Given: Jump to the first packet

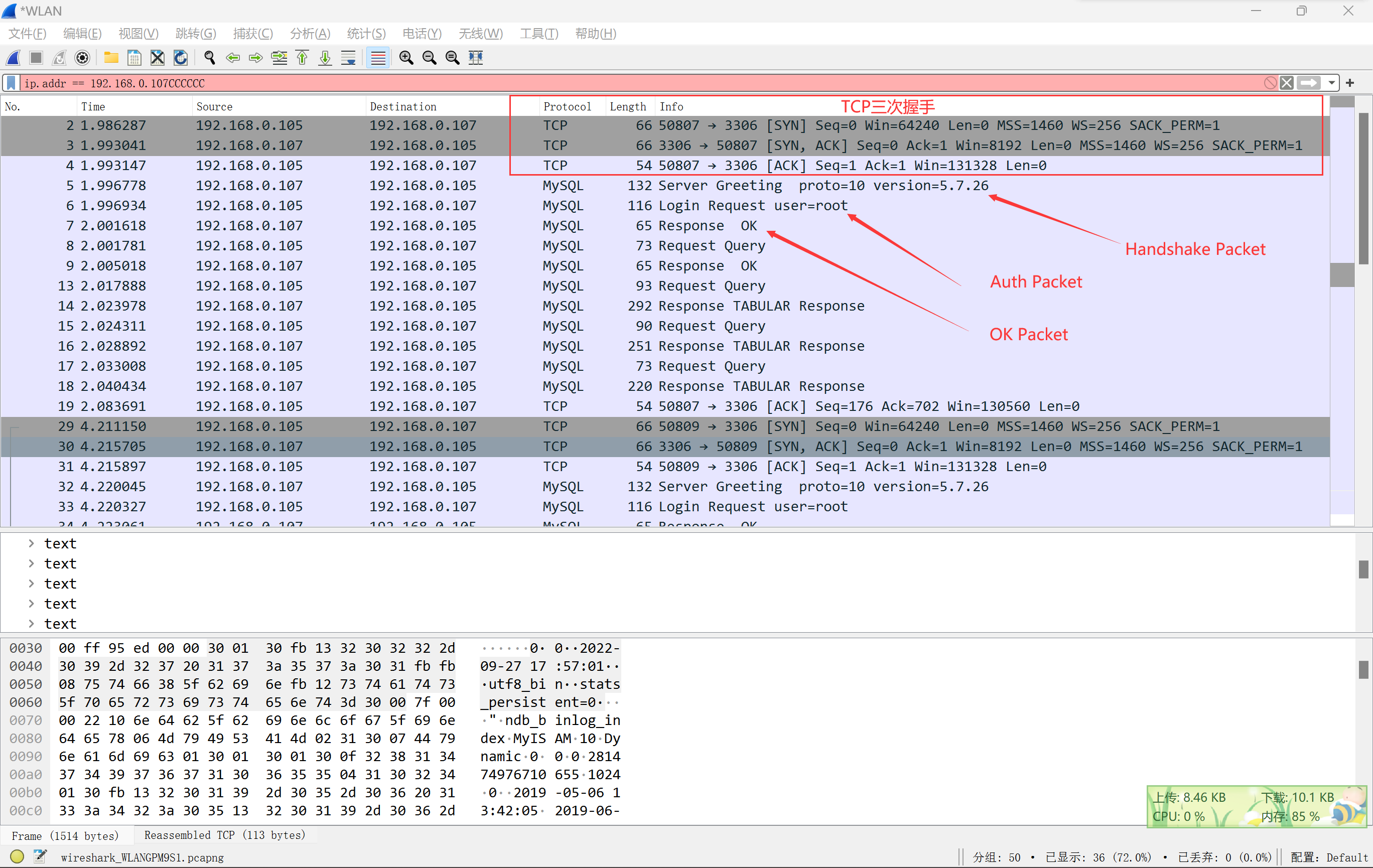Looking at the screenshot, I should coord(302,58).
